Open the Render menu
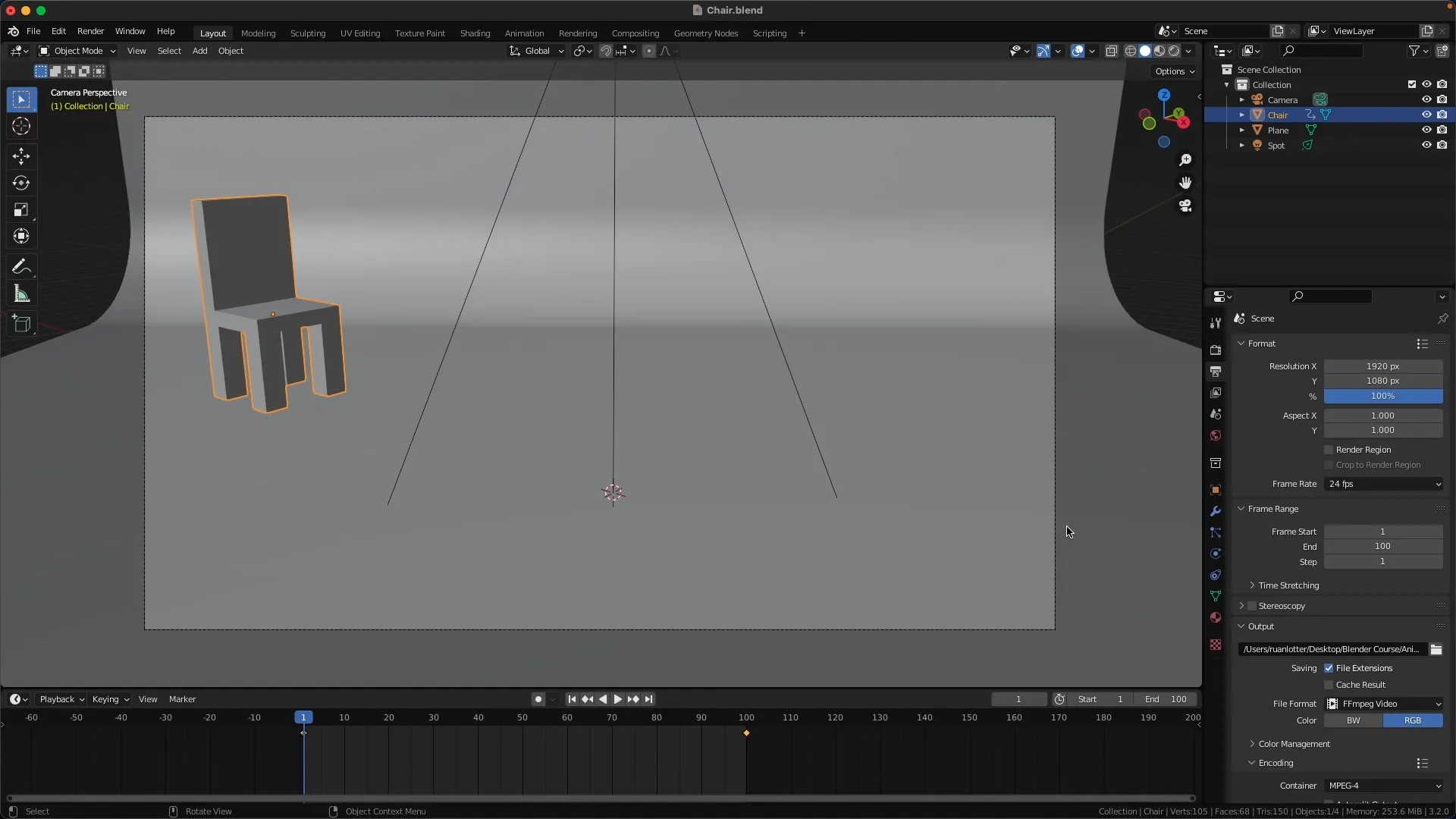Viewport: 1456px width, 819px height. tap(91, 31)
